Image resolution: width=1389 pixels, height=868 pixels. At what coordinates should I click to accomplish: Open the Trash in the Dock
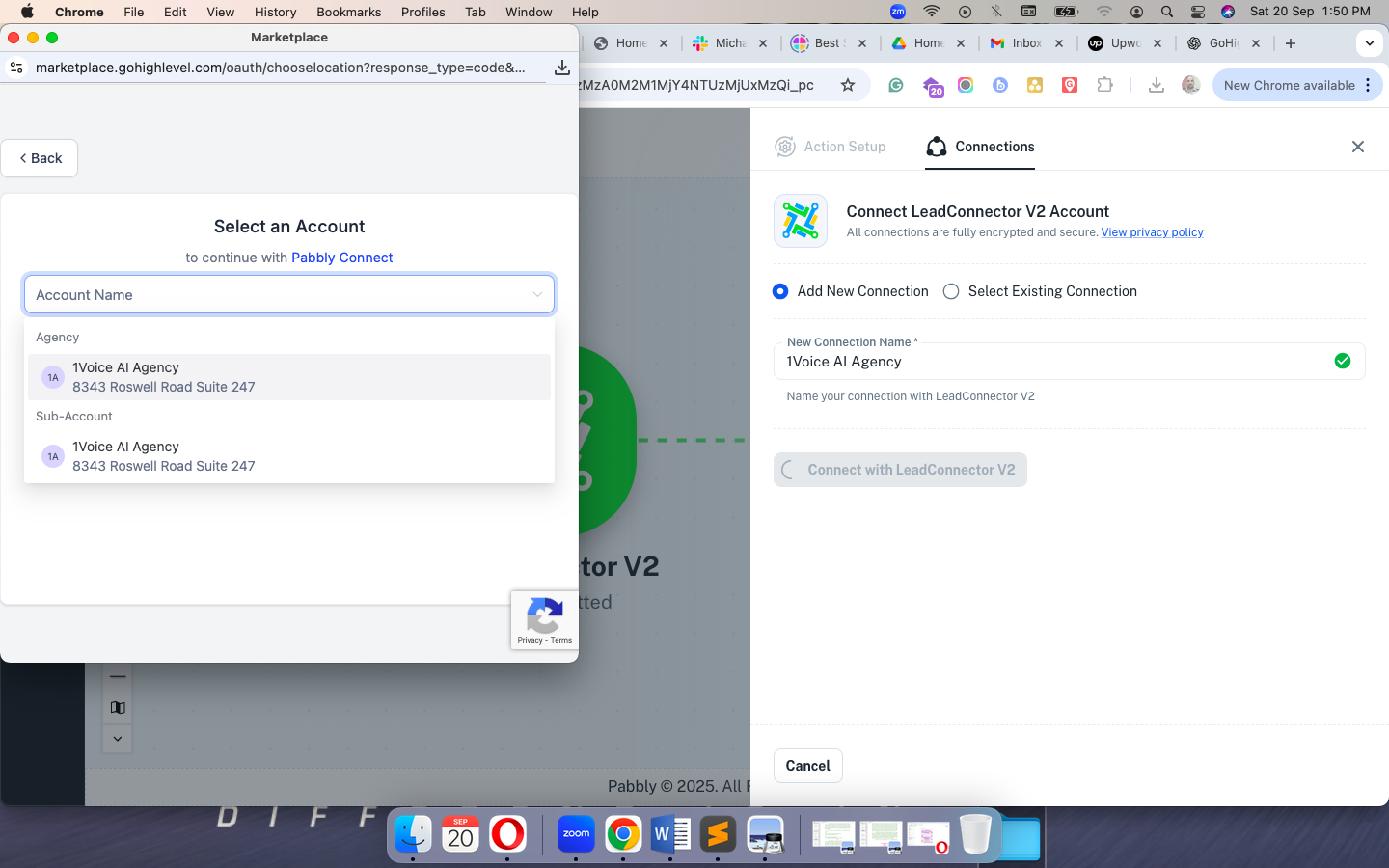975,833
